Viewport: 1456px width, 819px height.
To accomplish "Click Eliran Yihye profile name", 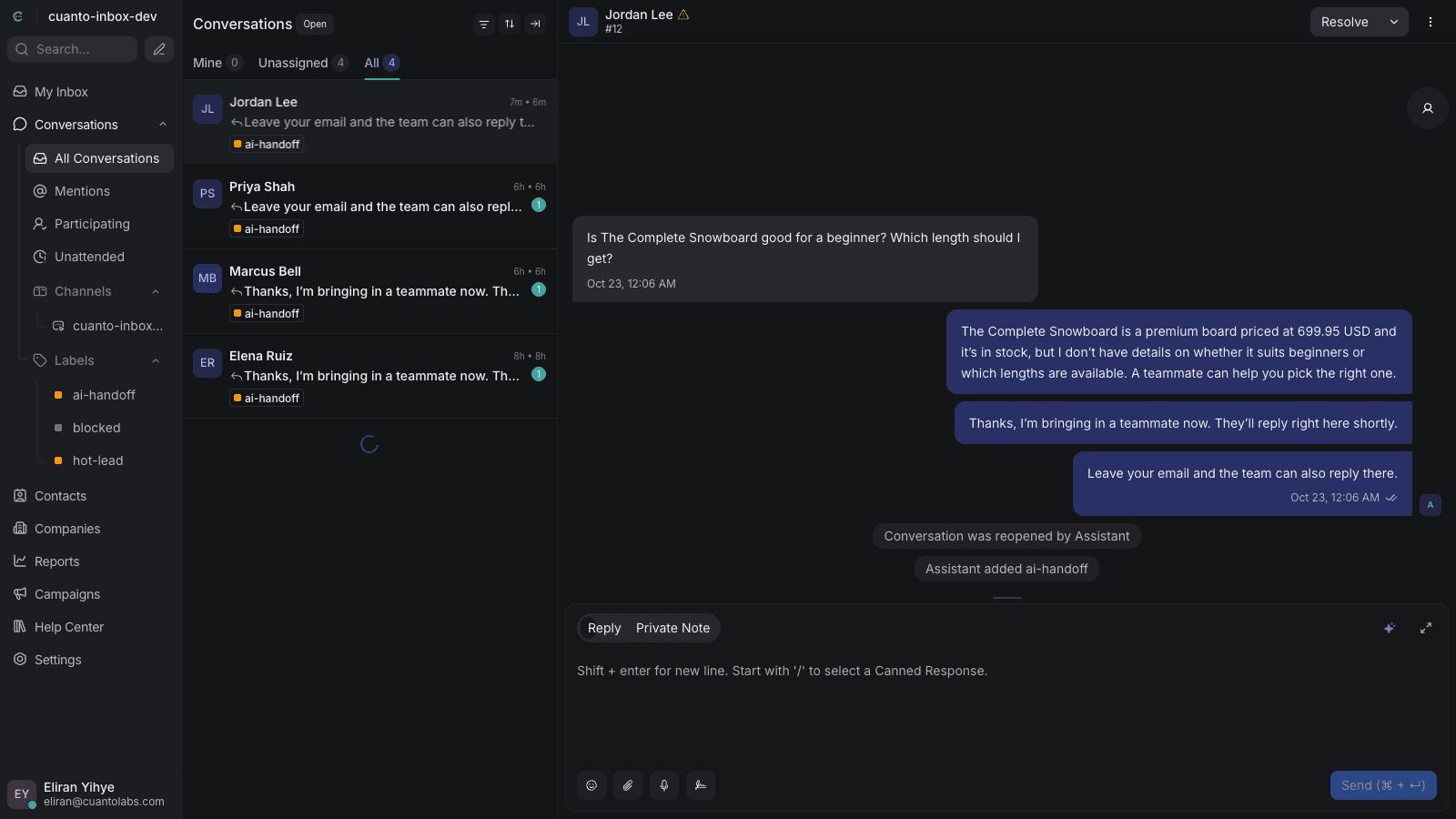I will pyautogui.click(x=79, y=787).
